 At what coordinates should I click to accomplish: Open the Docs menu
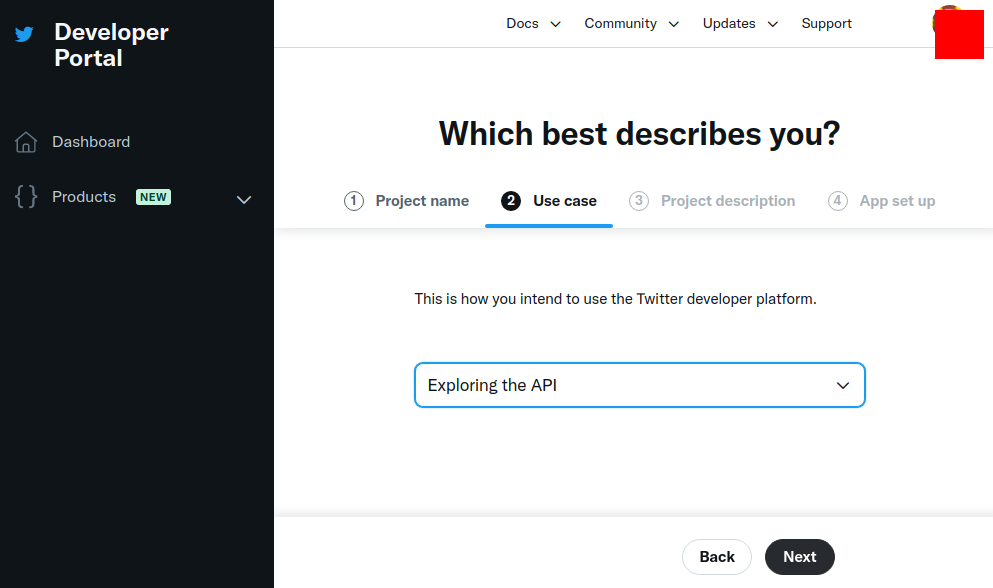(x=522, y=23)
